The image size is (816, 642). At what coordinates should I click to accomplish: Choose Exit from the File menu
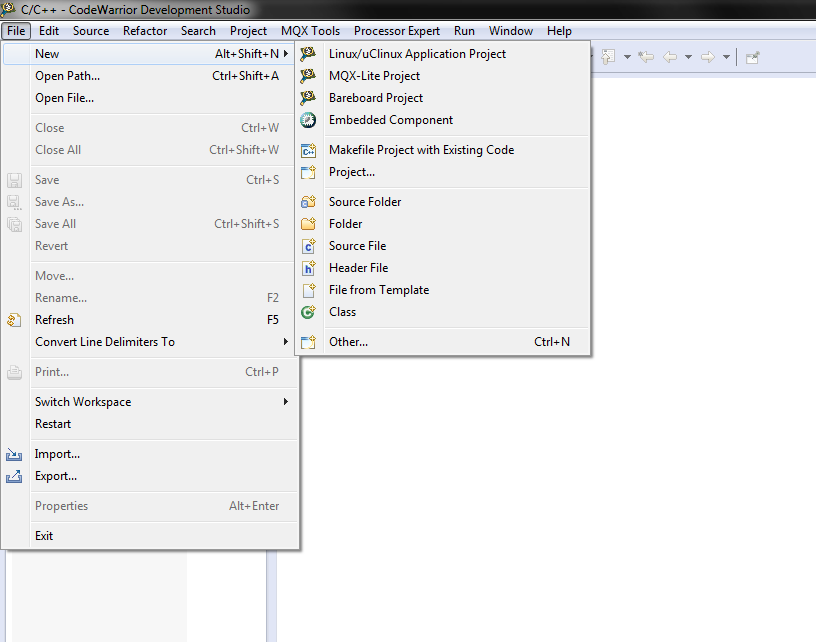(150, 536)
